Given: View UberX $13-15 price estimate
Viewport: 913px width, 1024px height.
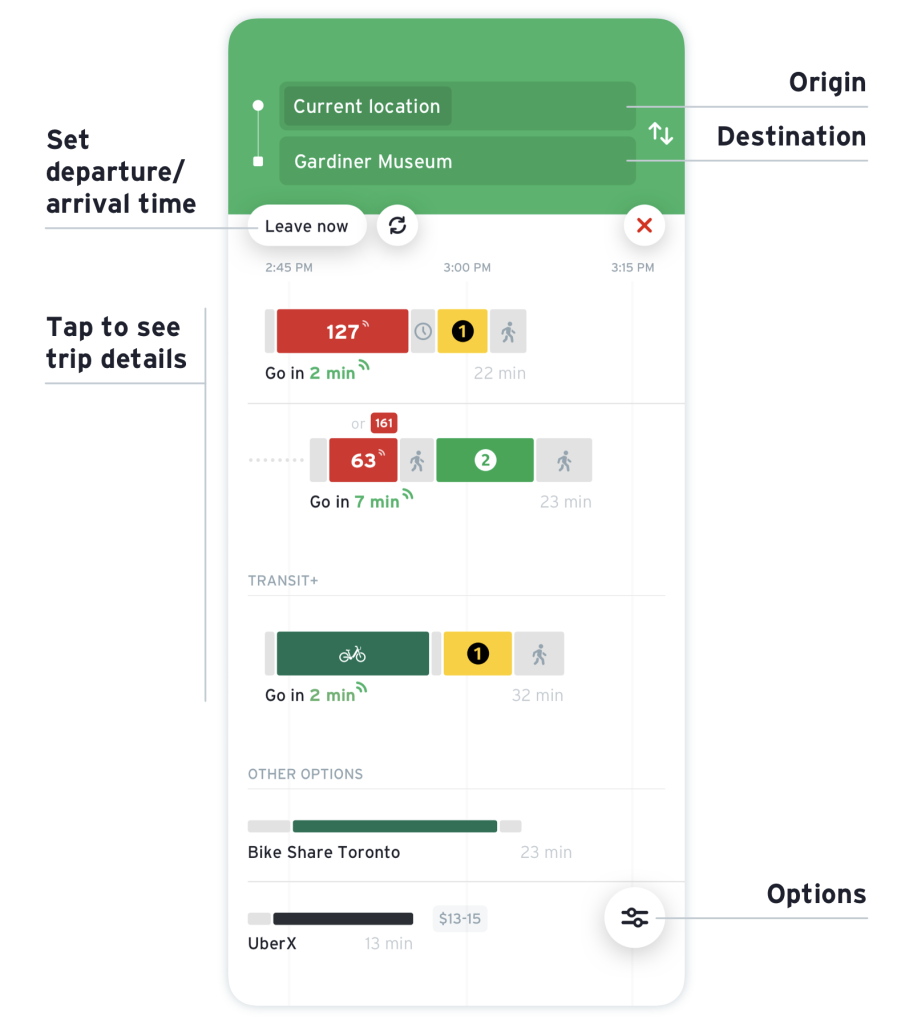Looking at the screenshot, I should pos(460,919).
